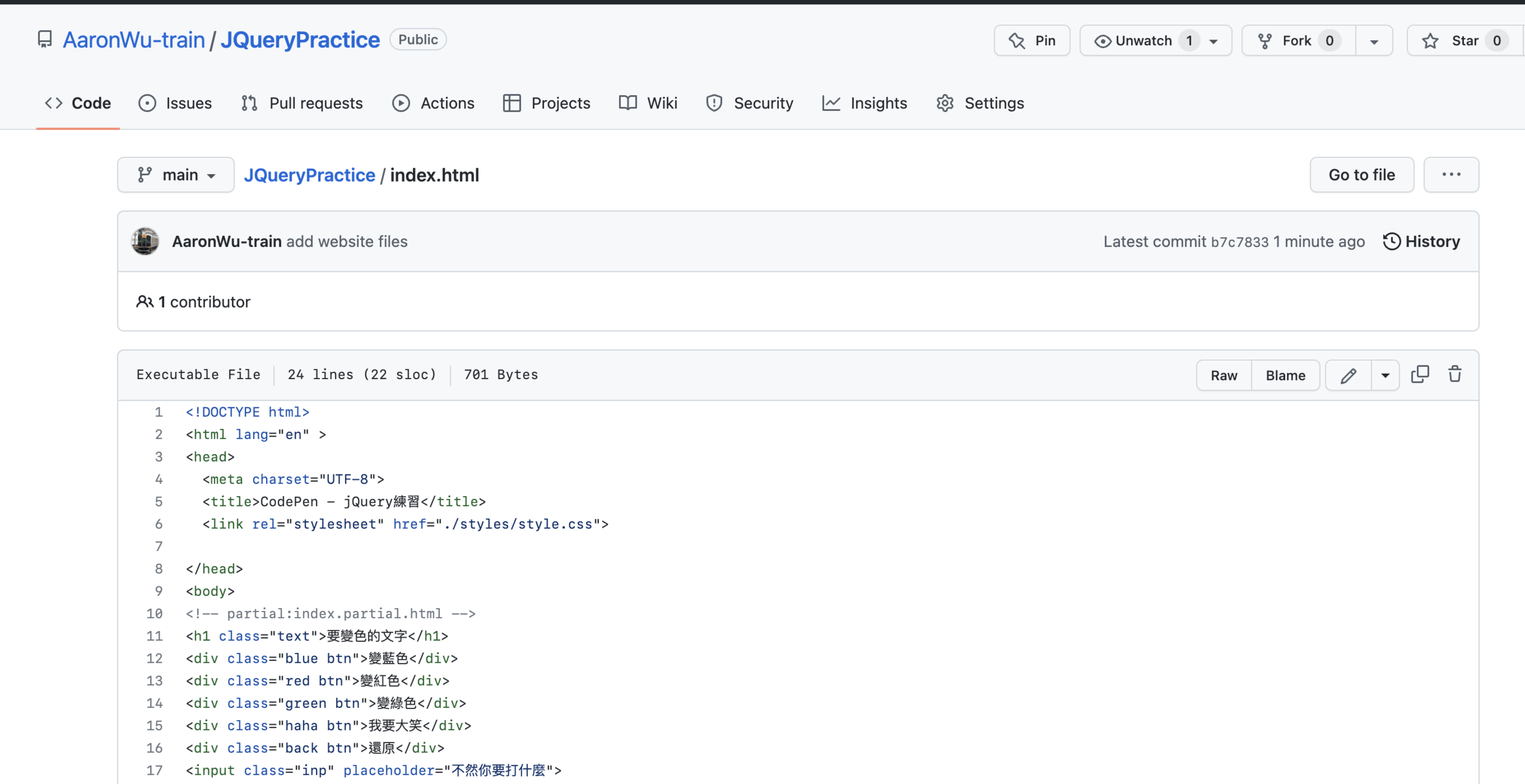
Task: Open the commit author AaronWu-train link
Action: (227, 241)
